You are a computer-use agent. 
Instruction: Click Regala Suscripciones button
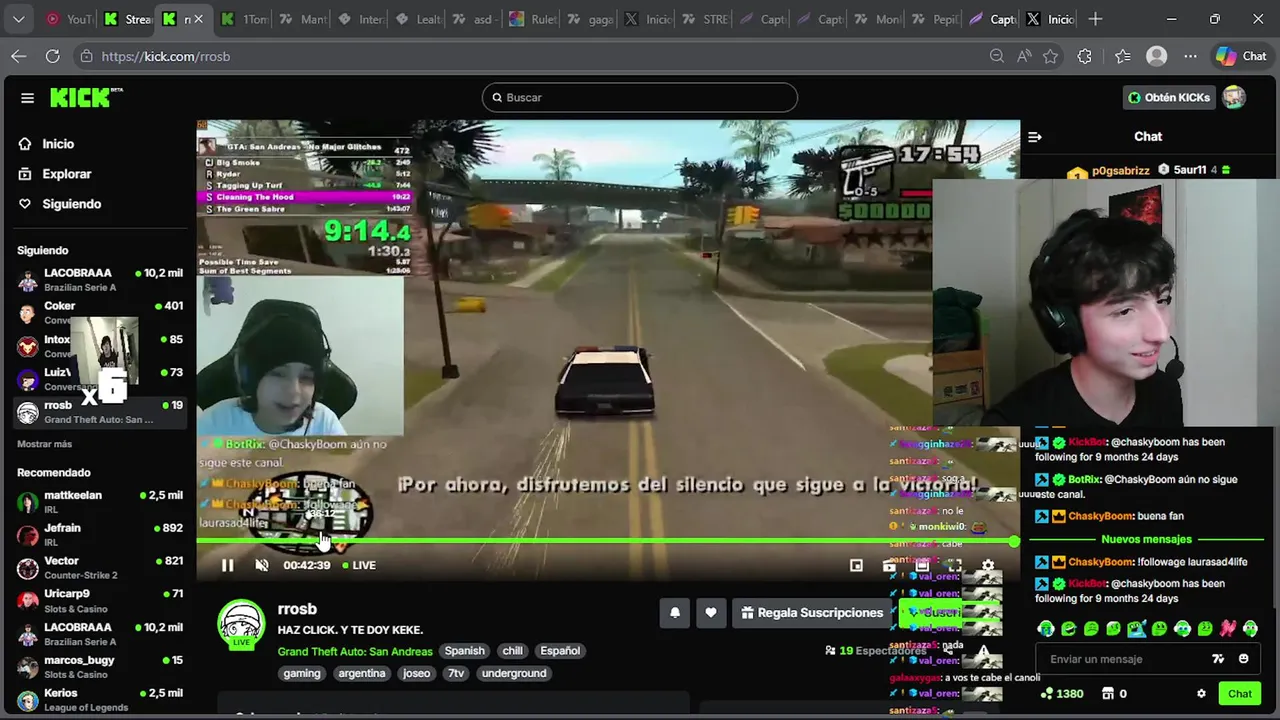click(812, 613)
